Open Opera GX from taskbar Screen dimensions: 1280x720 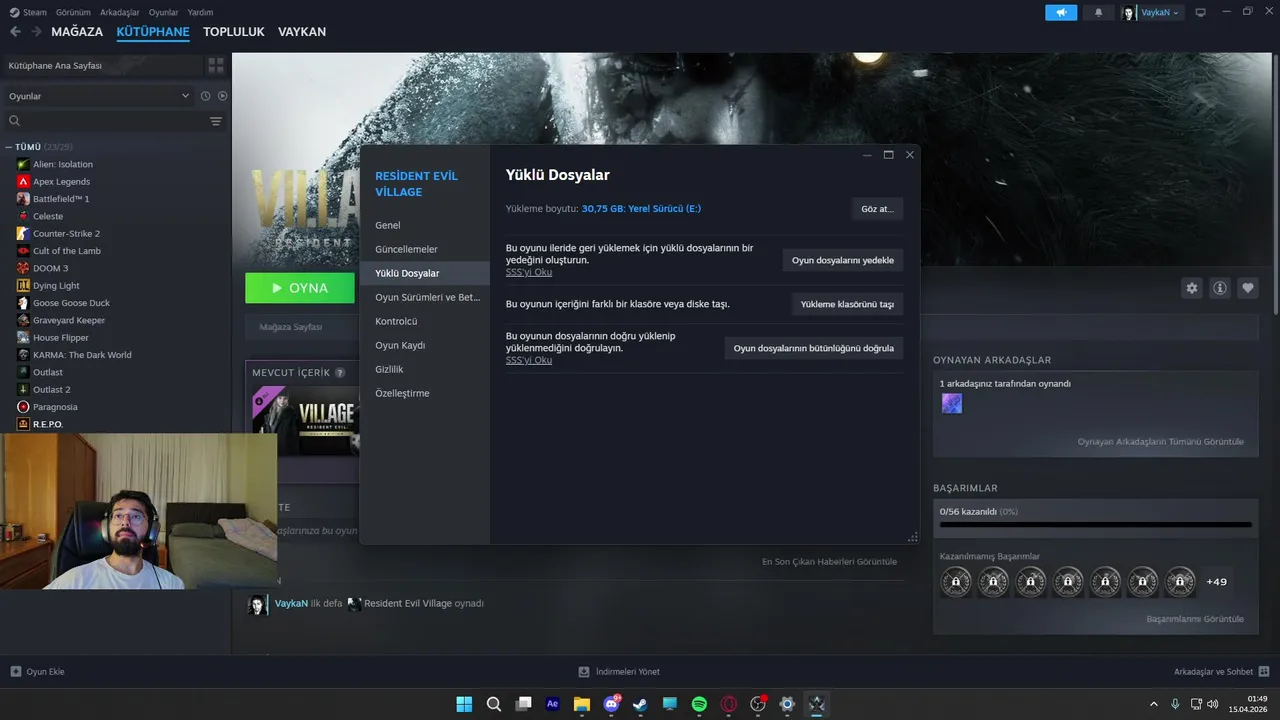[x=729, y=704]
